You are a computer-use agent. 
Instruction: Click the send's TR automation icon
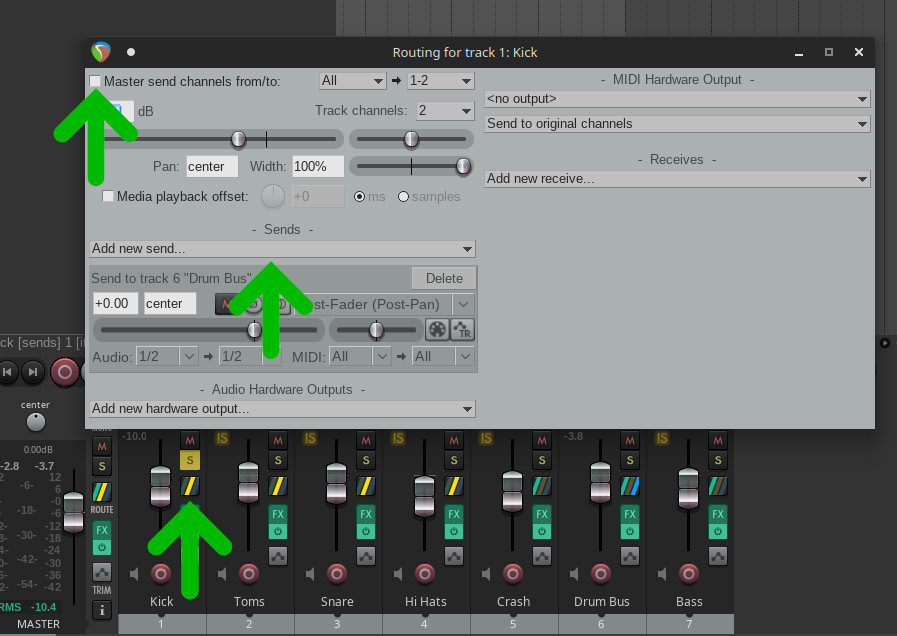[x=462, y=330]
